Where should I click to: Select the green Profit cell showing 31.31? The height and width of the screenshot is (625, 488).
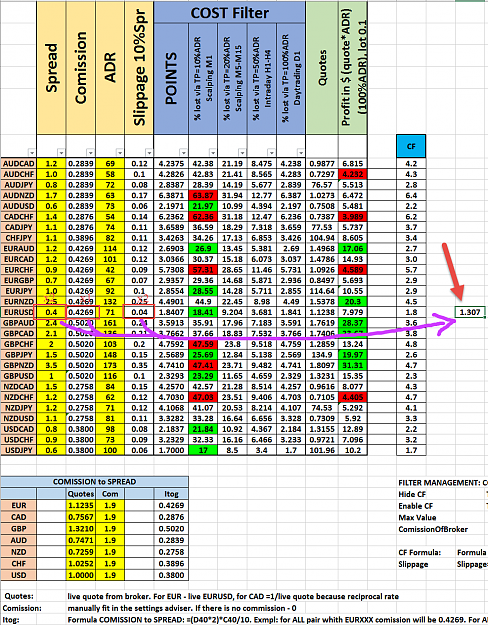coord(352,366)
